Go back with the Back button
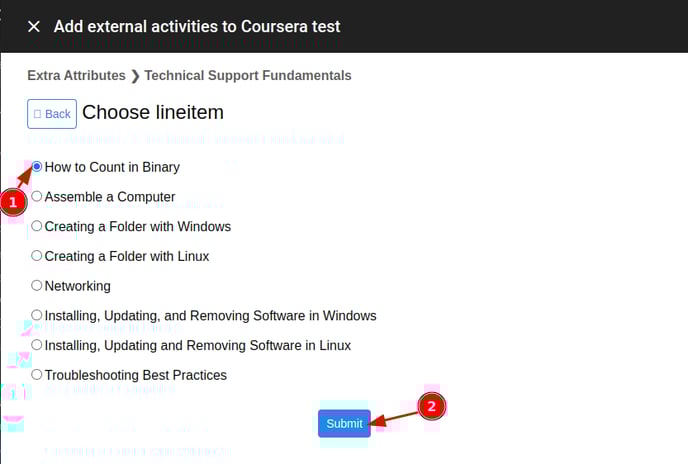This screenshot has width=688, height=464. click(x=52, y=114)
